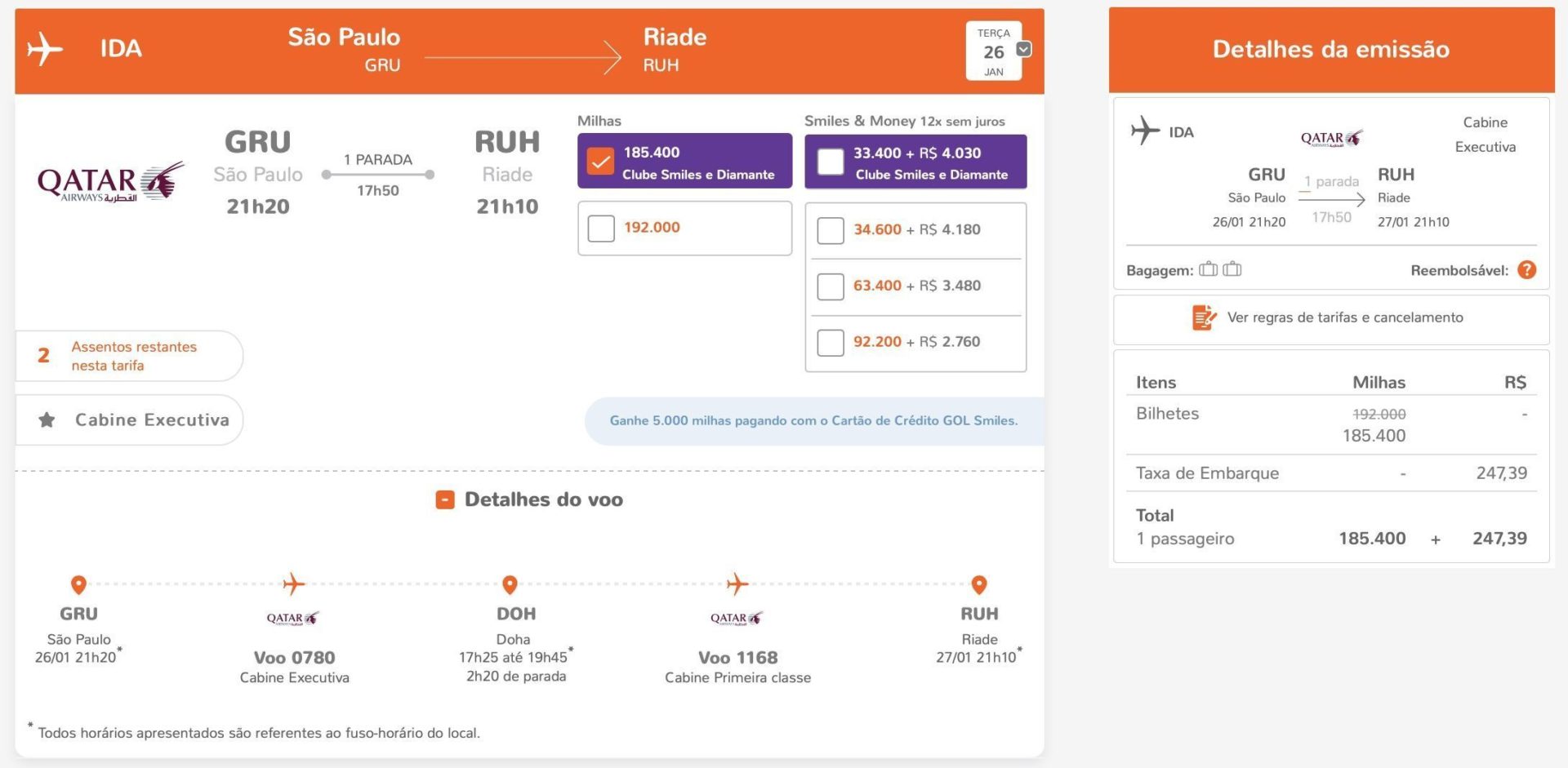The height and width of the screenshot is (768, 1568).
Task: Click the GOL Smiles credit card promo banner
Action: [x=813, y=421]
